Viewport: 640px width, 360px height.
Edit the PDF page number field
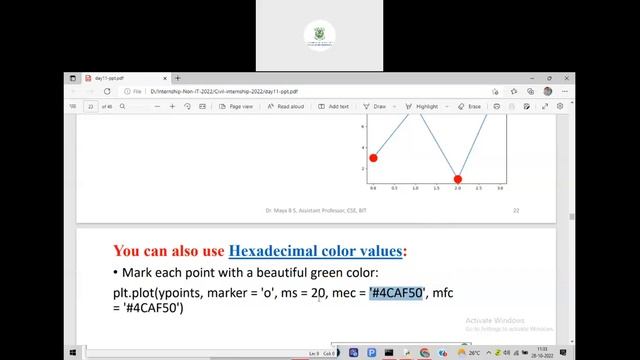point(91,107)
